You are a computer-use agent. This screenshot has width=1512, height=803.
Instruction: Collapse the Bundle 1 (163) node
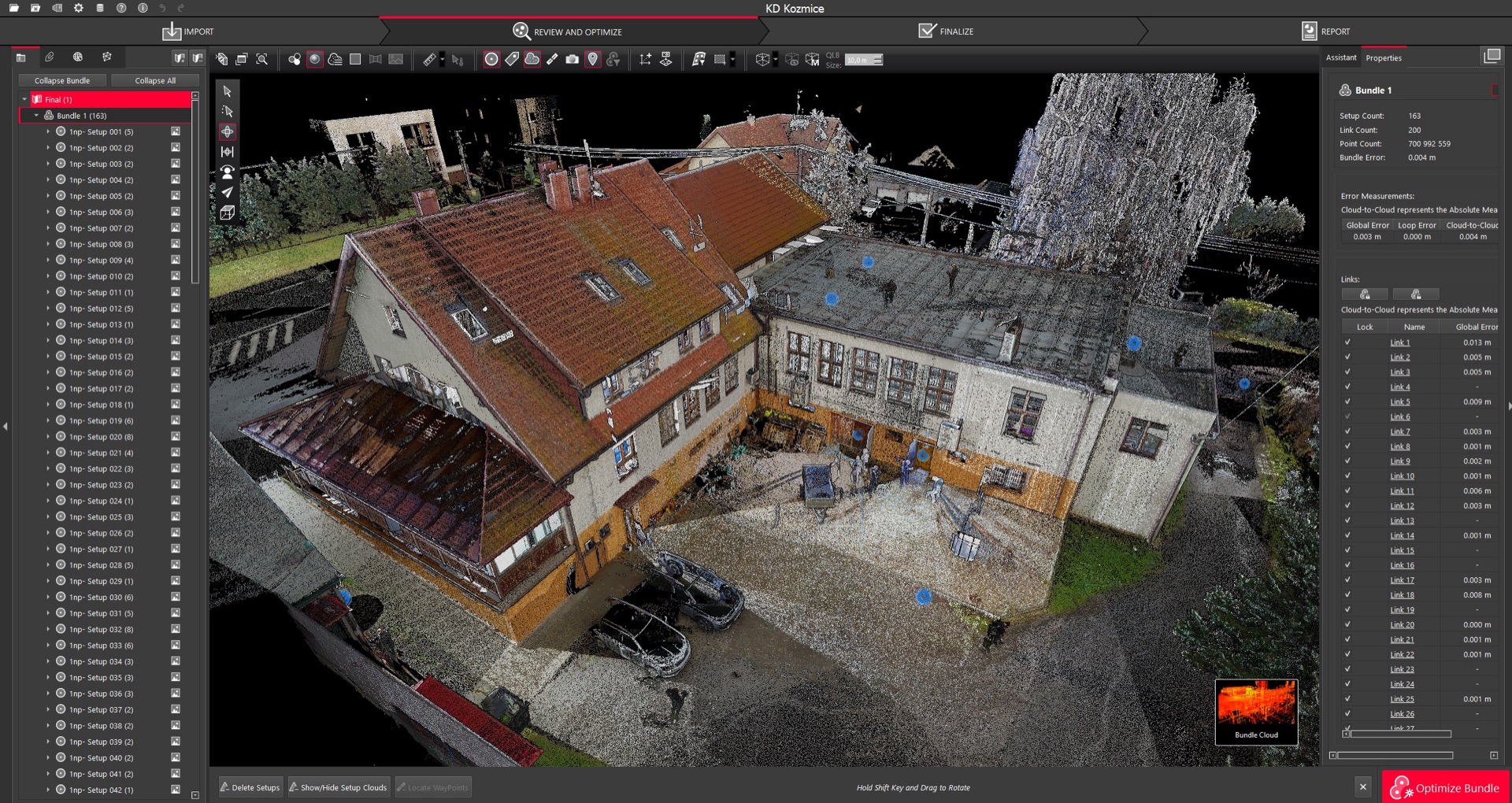(x=36, y=116)
